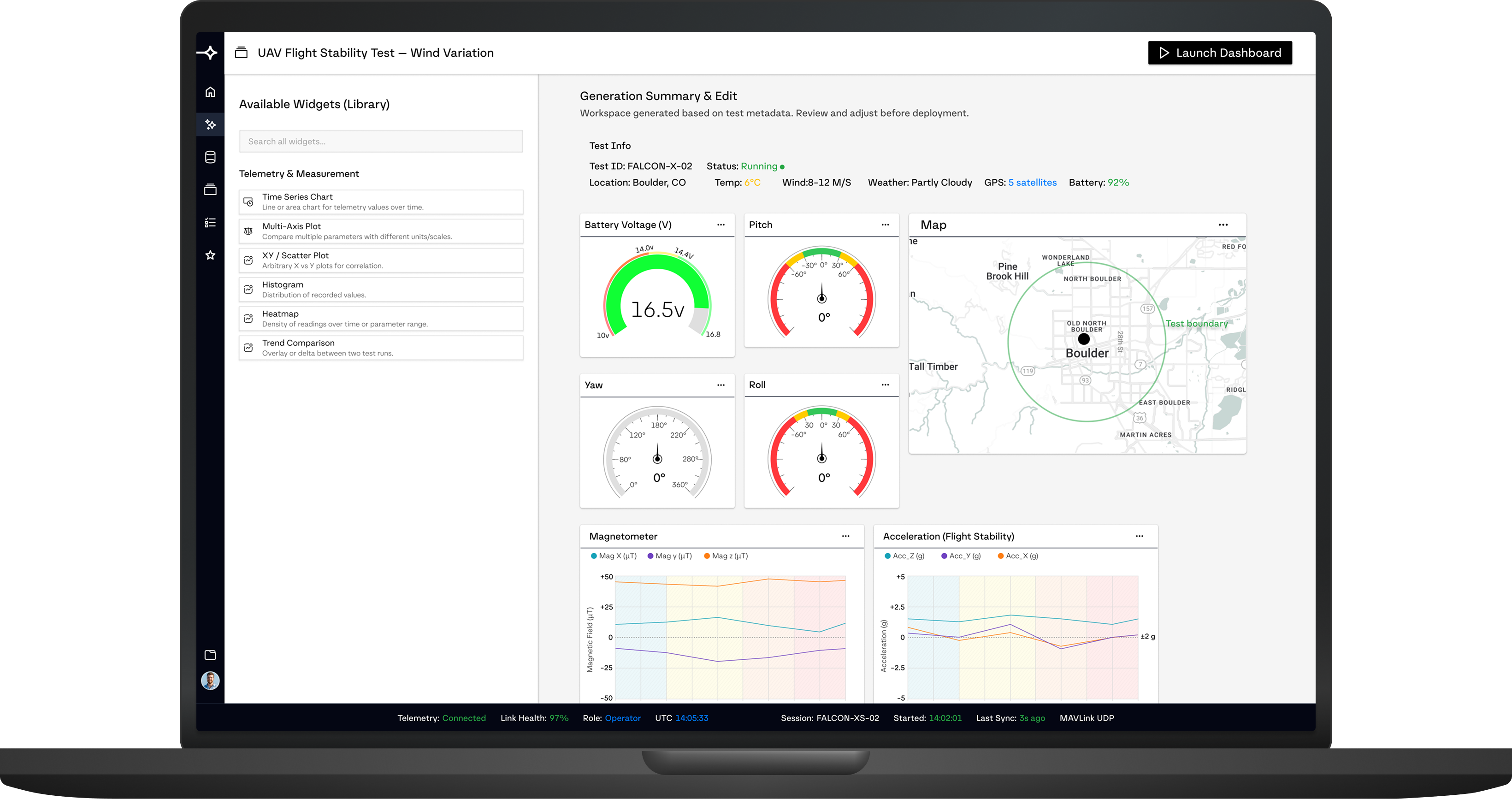This screenshot has height=799, width=1512.
Task: Click the workspace icon beside page title
Action: point(241,52)
